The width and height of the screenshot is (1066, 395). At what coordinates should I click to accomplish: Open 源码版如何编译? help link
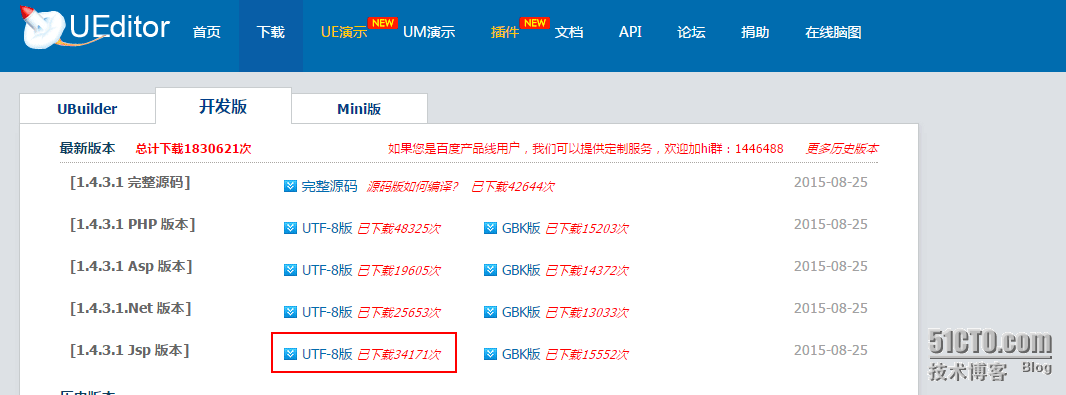tap(413, 186)
